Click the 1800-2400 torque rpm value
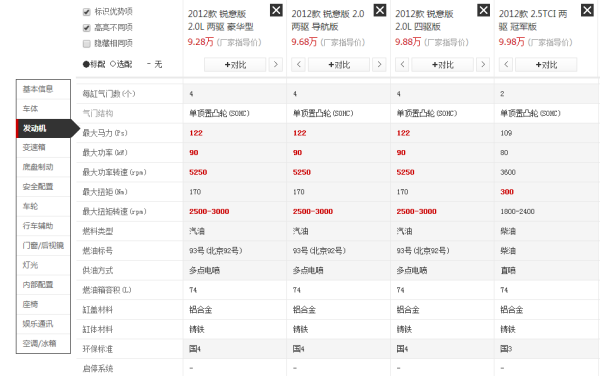This screenshot has width=600, height=376. coord(517,212)
